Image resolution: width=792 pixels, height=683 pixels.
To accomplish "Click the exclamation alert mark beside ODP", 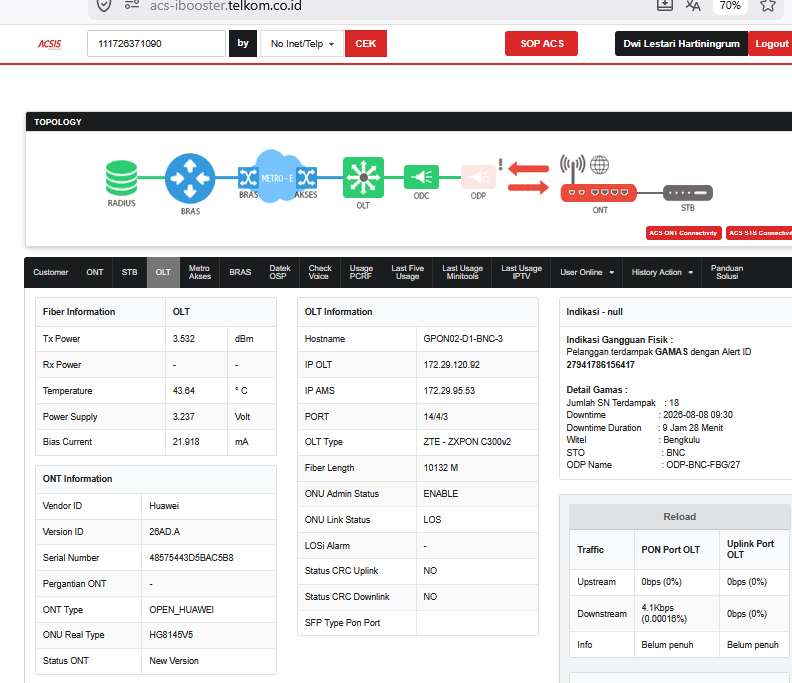I will (500, 164).
